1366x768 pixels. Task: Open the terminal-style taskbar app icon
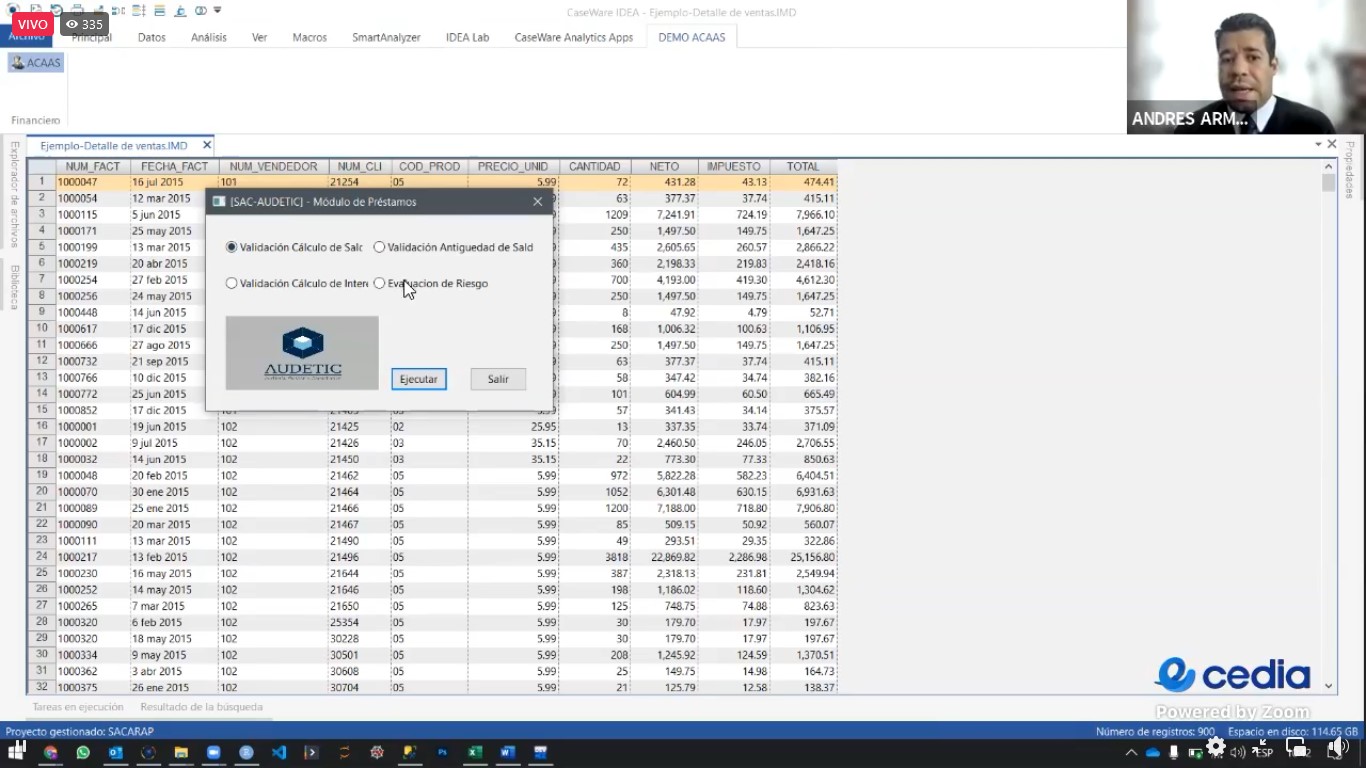311,752
